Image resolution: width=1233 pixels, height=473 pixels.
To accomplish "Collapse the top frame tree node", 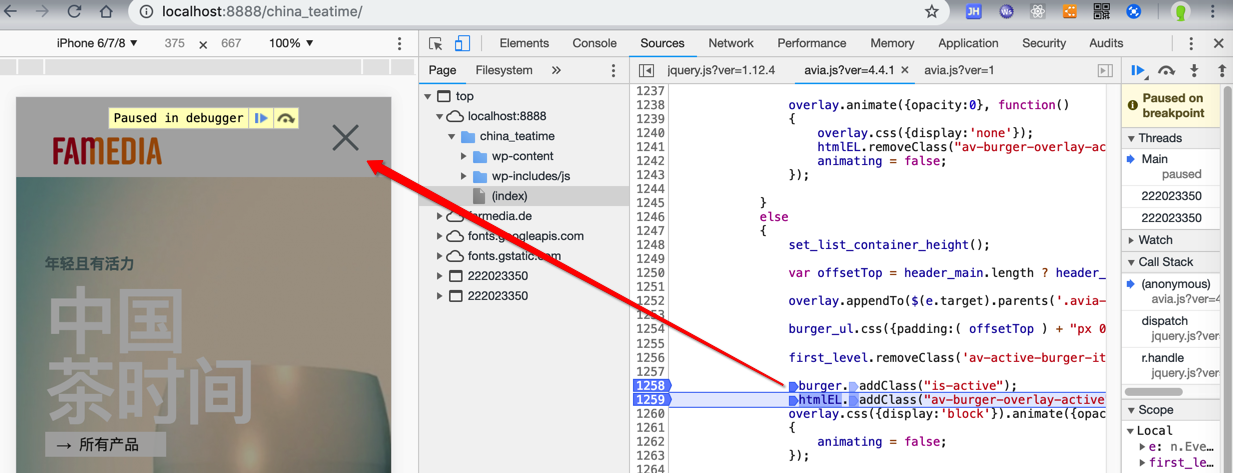I will tap(428, 97).
